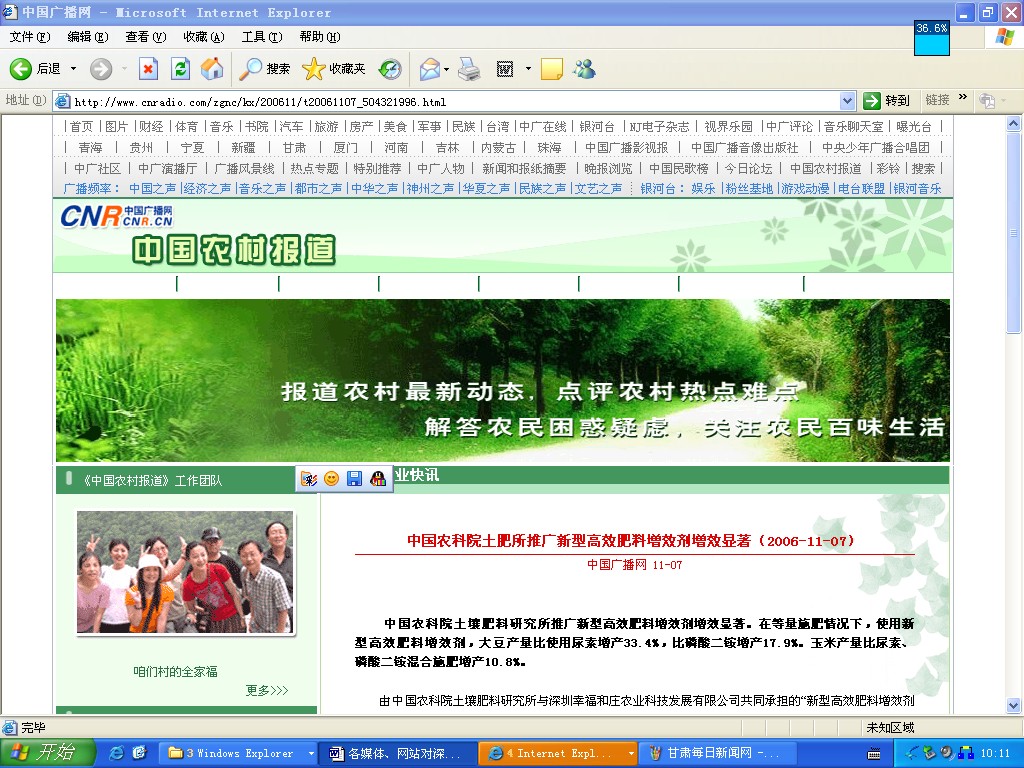This screenshot has height=768, width=1024.
Task: Open the 编辑(E) menu
Action: tap(88, 37)
